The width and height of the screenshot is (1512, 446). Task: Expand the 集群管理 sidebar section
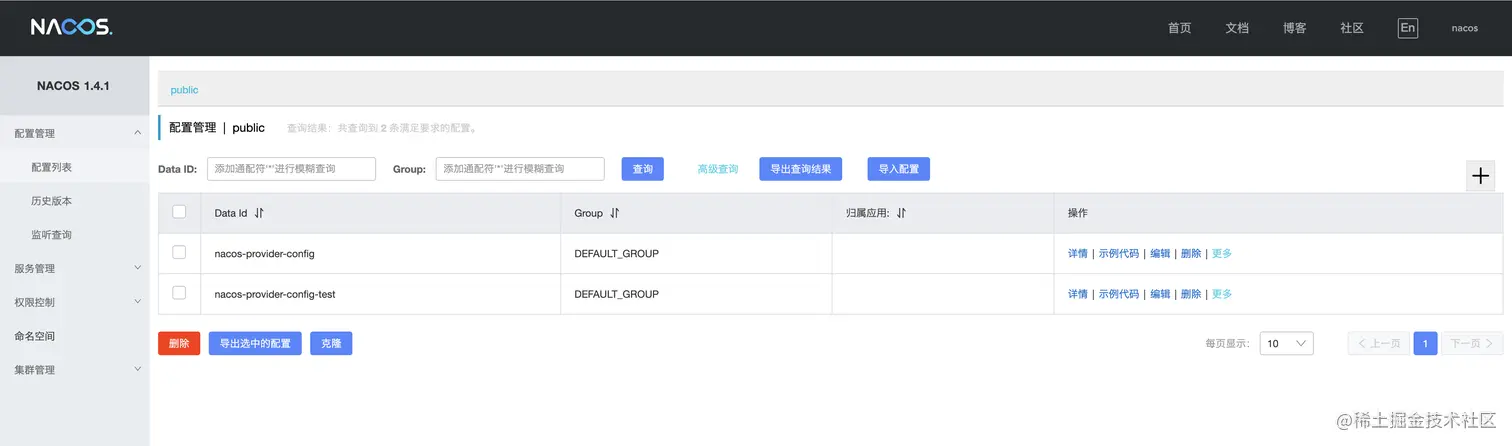[x=138, y=369]
